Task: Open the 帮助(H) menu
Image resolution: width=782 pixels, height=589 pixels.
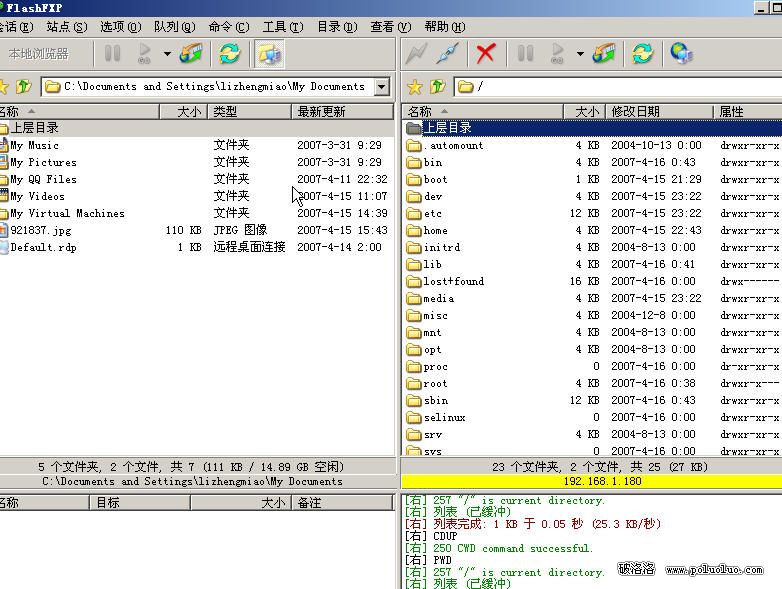Action: click(x=444, y=26)
